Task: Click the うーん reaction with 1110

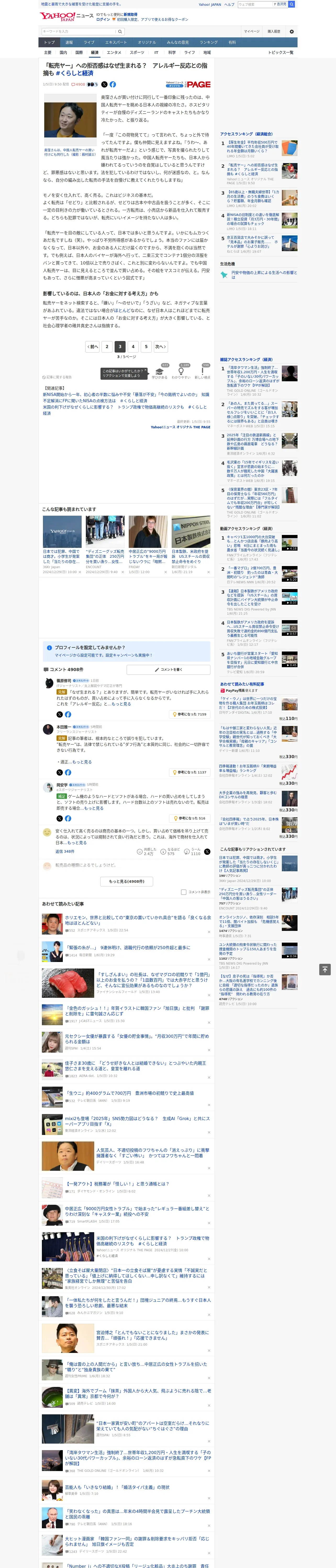Action: (x=193, y=852)
